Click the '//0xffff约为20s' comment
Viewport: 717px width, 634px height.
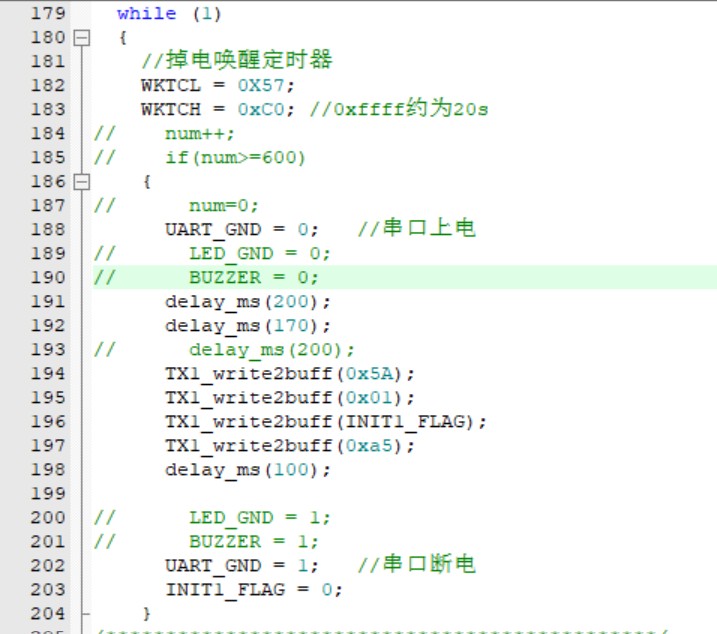[x=399, y=109]
